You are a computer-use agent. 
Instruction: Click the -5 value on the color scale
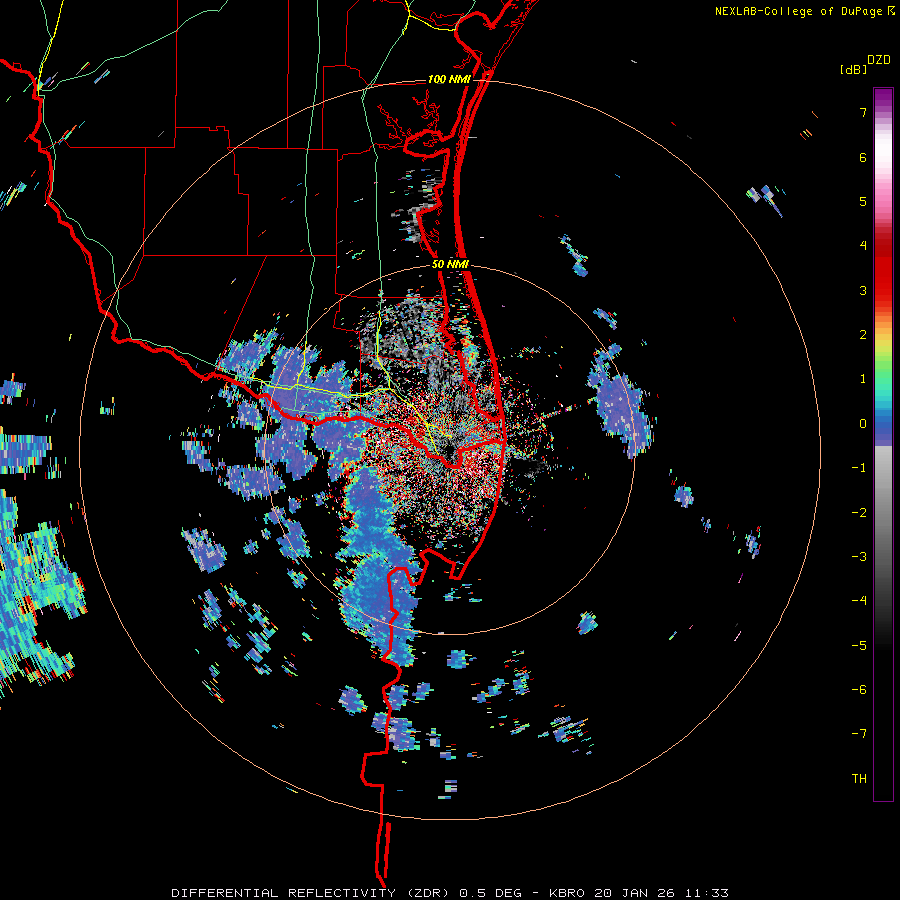click(x=859, y=645)
